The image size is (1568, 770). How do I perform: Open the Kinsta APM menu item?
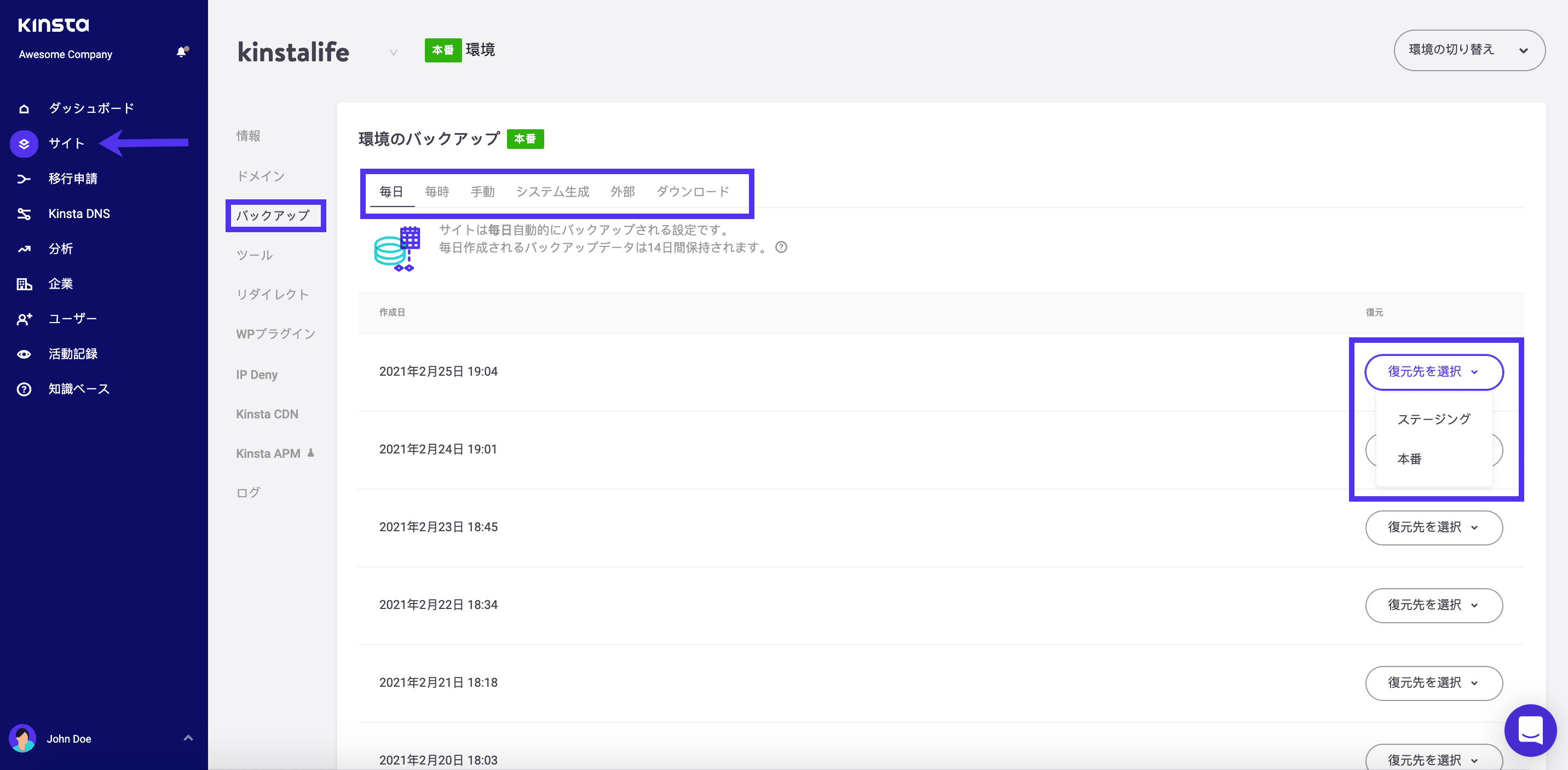[x=268, y=453]
